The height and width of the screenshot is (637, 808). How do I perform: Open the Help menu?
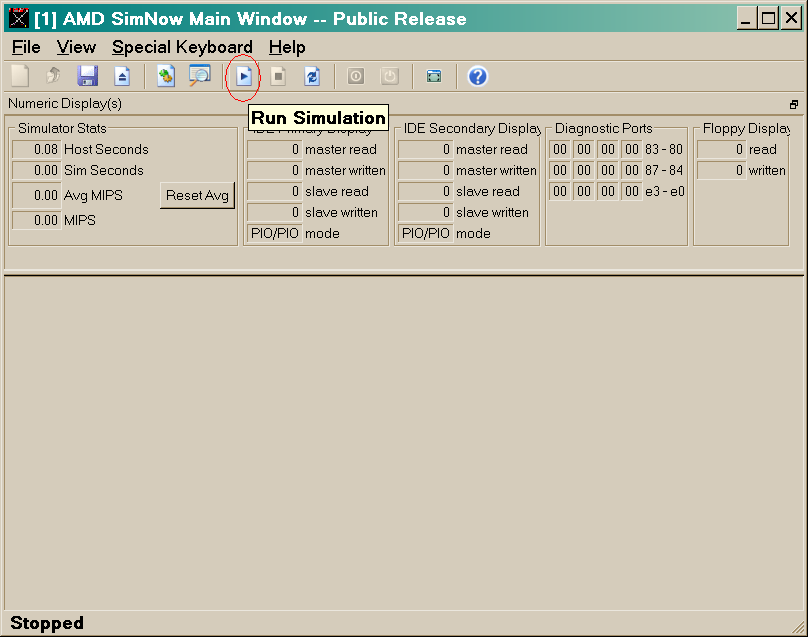[x=287, y=47]
